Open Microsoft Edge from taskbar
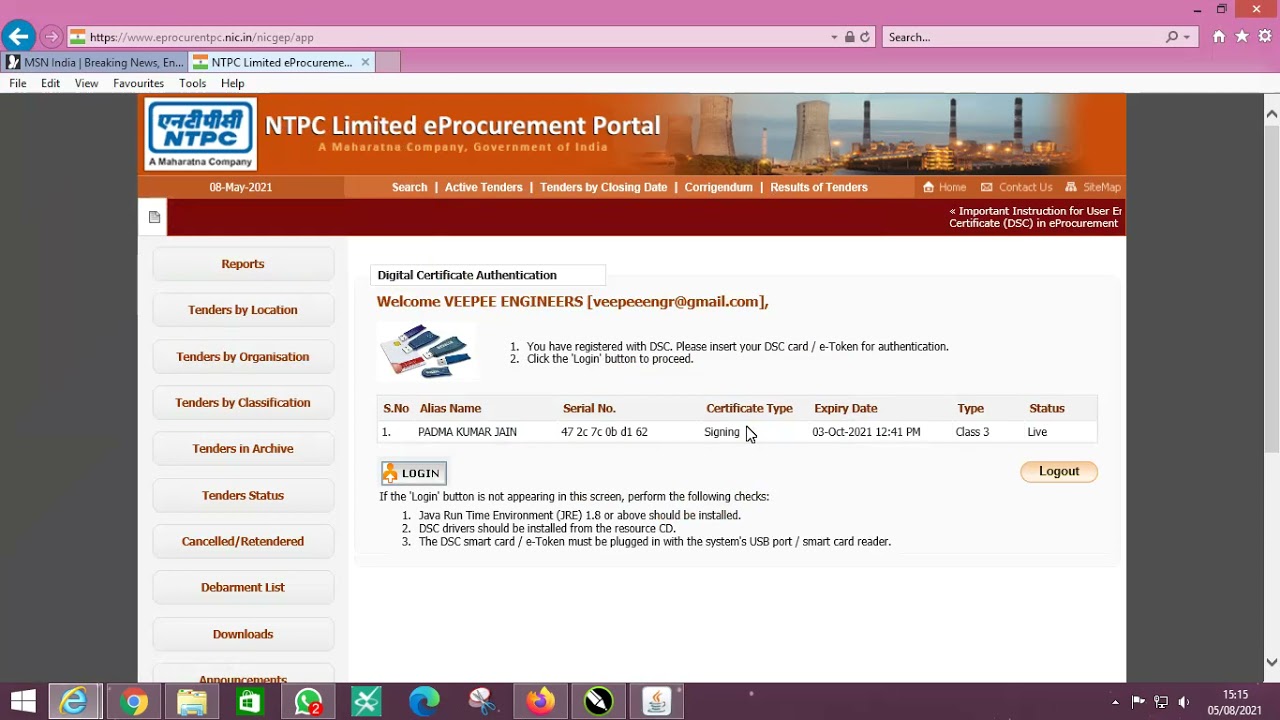 point(424,702)
